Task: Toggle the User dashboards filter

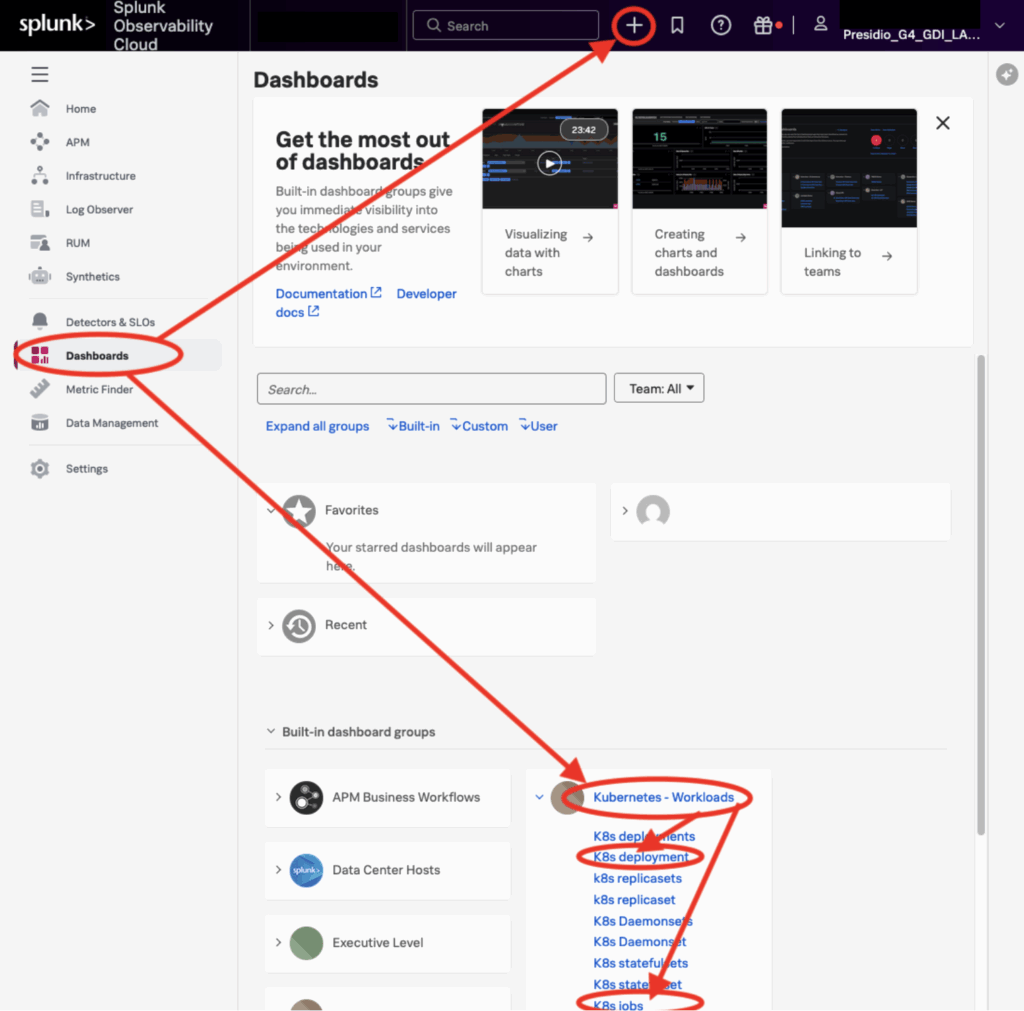Action: pos(537,425)
